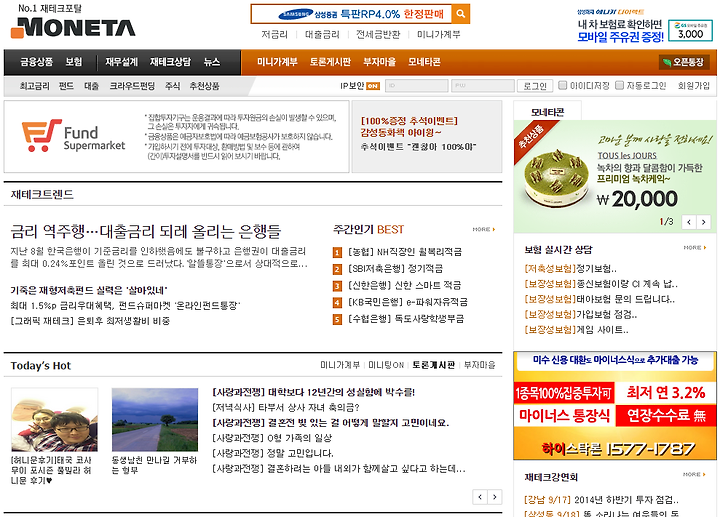720x517 pixels.
Task: Click MORE next to 주간인기 BEST
Action: pyautogui.click(x=484, y=229)
